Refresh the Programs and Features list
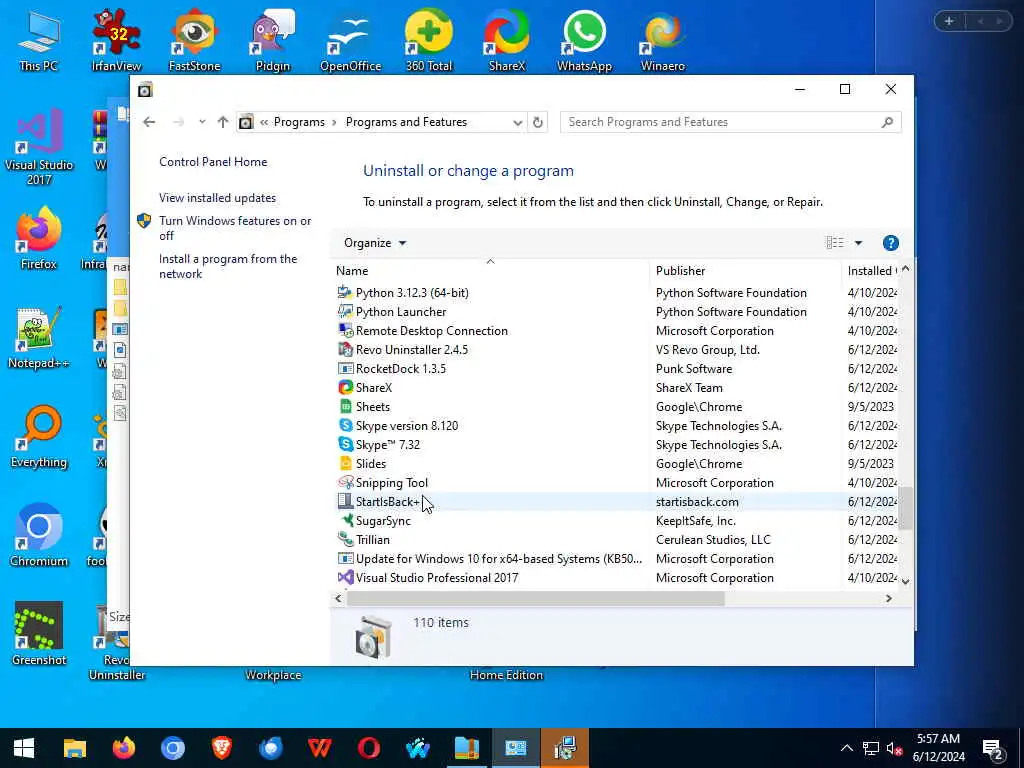The image size is (1024, 768). pos(537,122)
